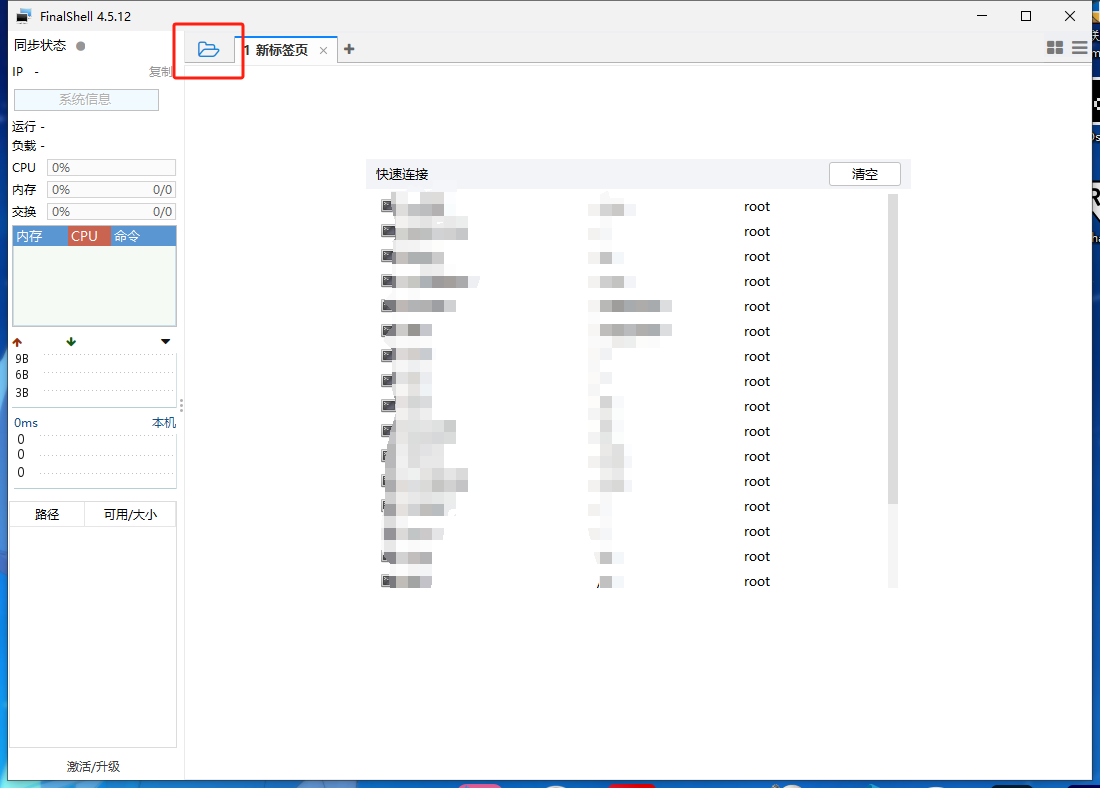Click the 路径 column header
The image size is (1100, 788).
coord(47,514)
